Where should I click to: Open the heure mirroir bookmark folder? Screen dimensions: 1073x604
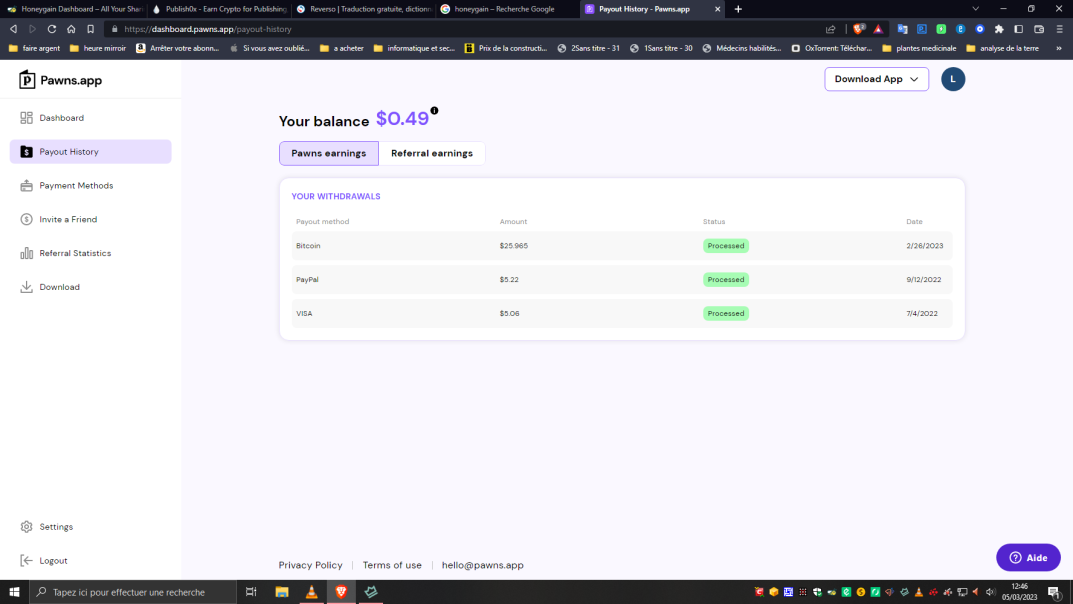[x=97, y=49]
